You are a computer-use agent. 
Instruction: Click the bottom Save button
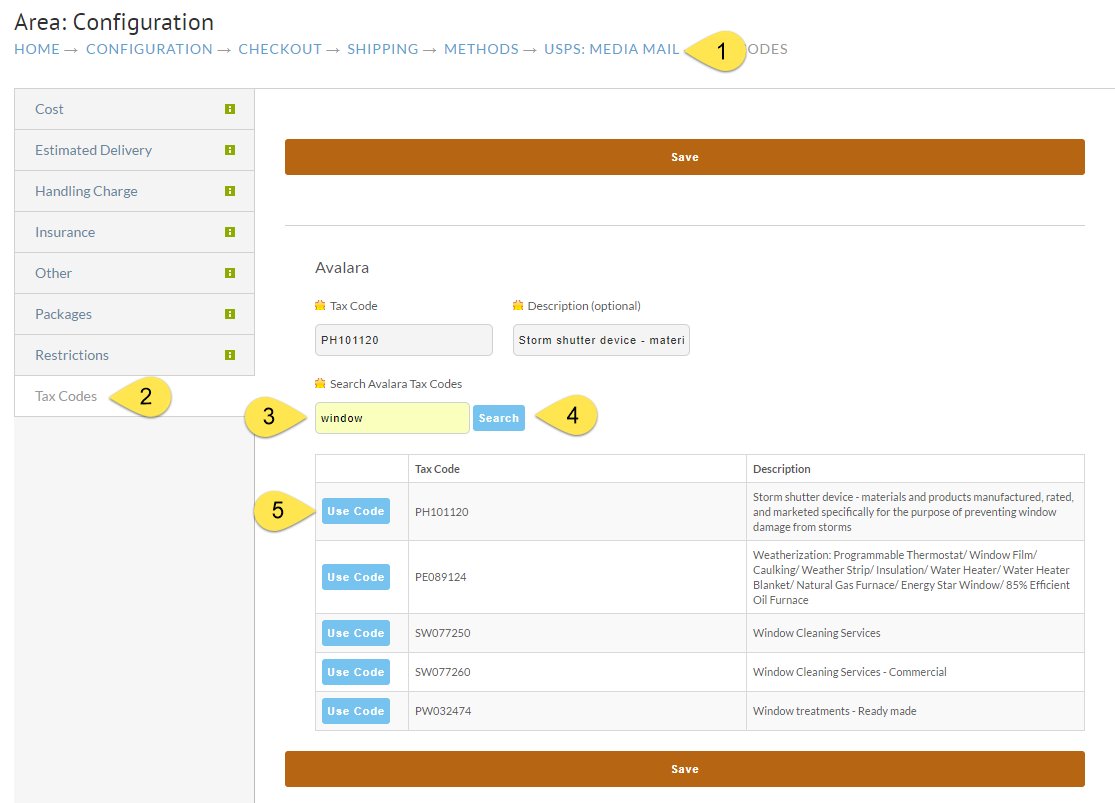coord(685,769)
